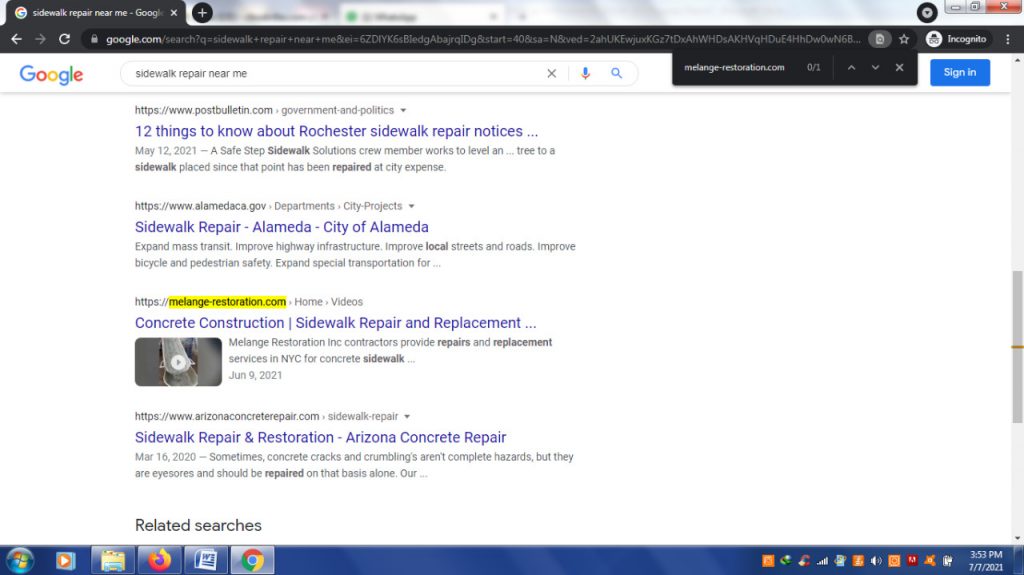Viewport: 1024px width, 575px height.
Task: Open Concrete Construction Sidewalk Repair link
Action: 335,323
